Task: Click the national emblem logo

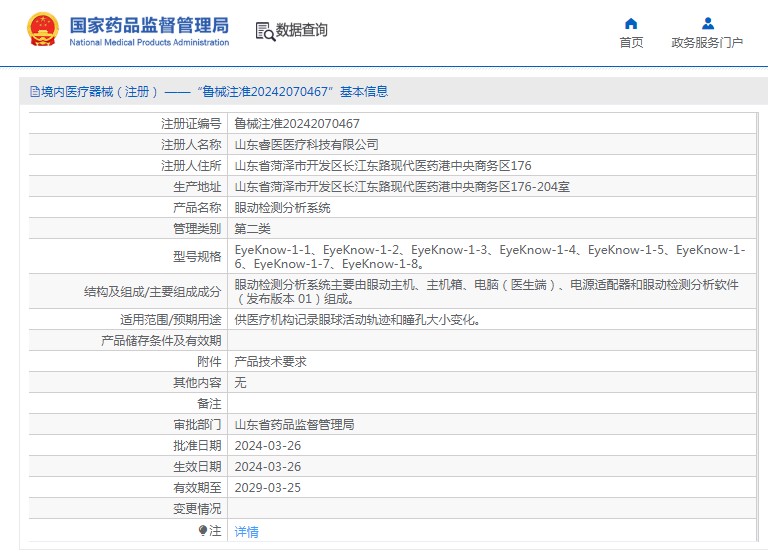Action: [x=43, y=30]
